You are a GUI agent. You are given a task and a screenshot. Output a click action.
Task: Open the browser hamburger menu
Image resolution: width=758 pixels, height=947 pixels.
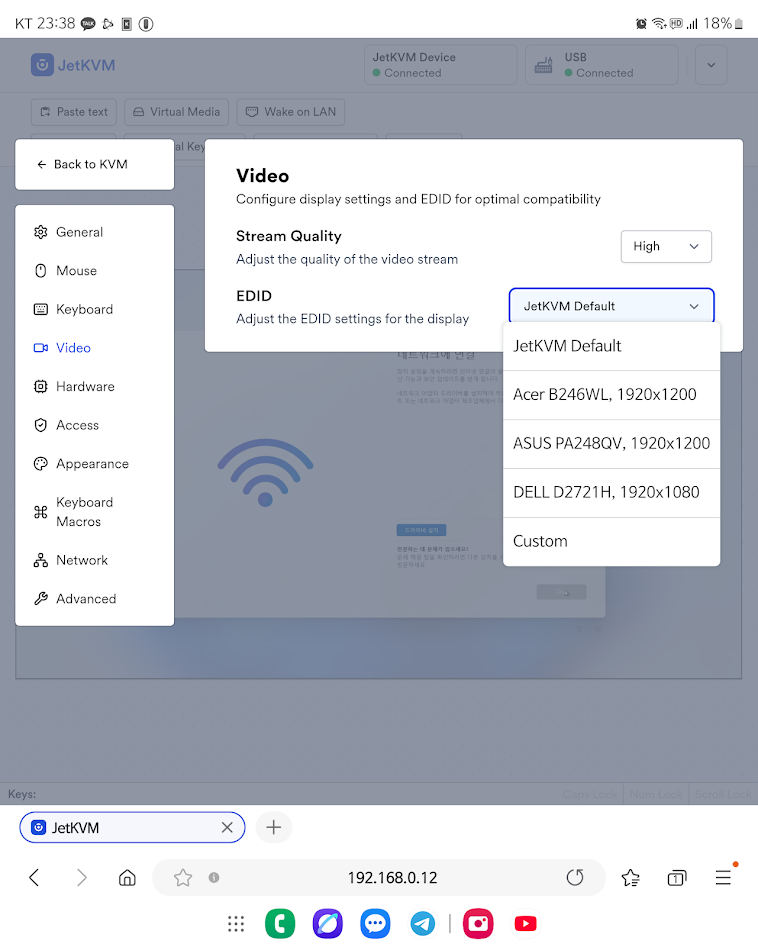tap(724, 878)
